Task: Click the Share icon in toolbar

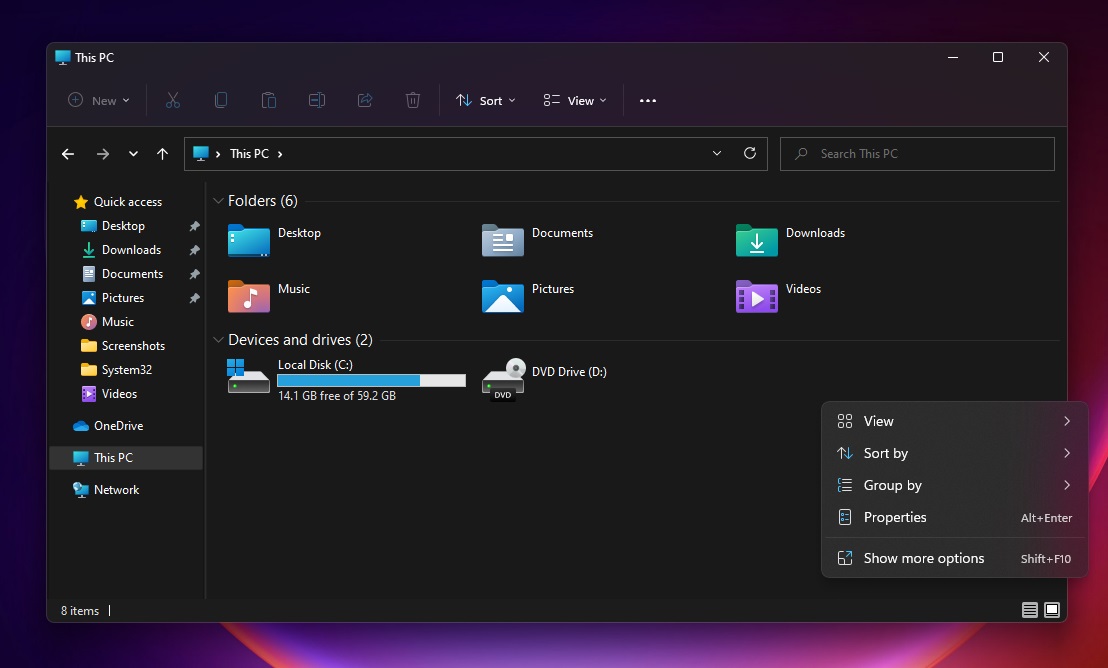Action: pos(365,100)
